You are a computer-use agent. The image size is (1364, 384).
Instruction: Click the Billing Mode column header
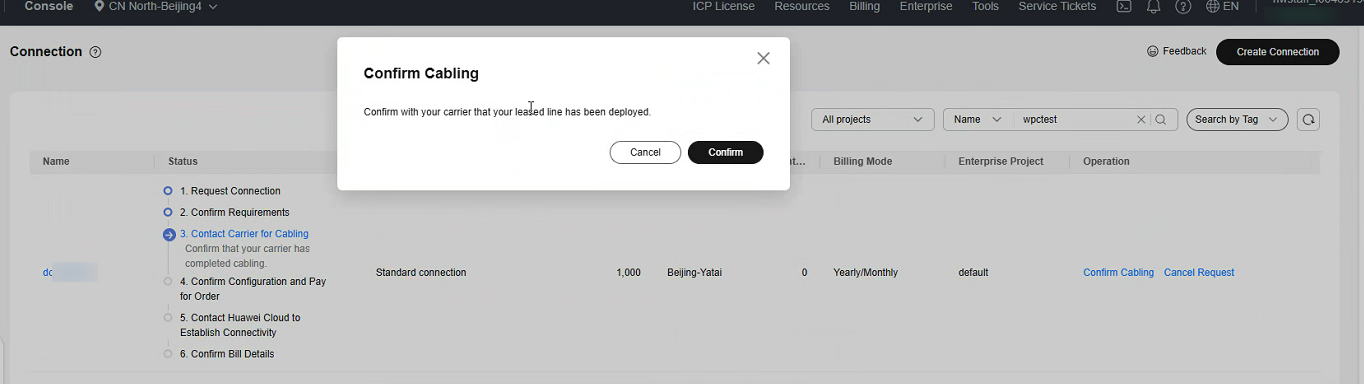pos(863,161)
